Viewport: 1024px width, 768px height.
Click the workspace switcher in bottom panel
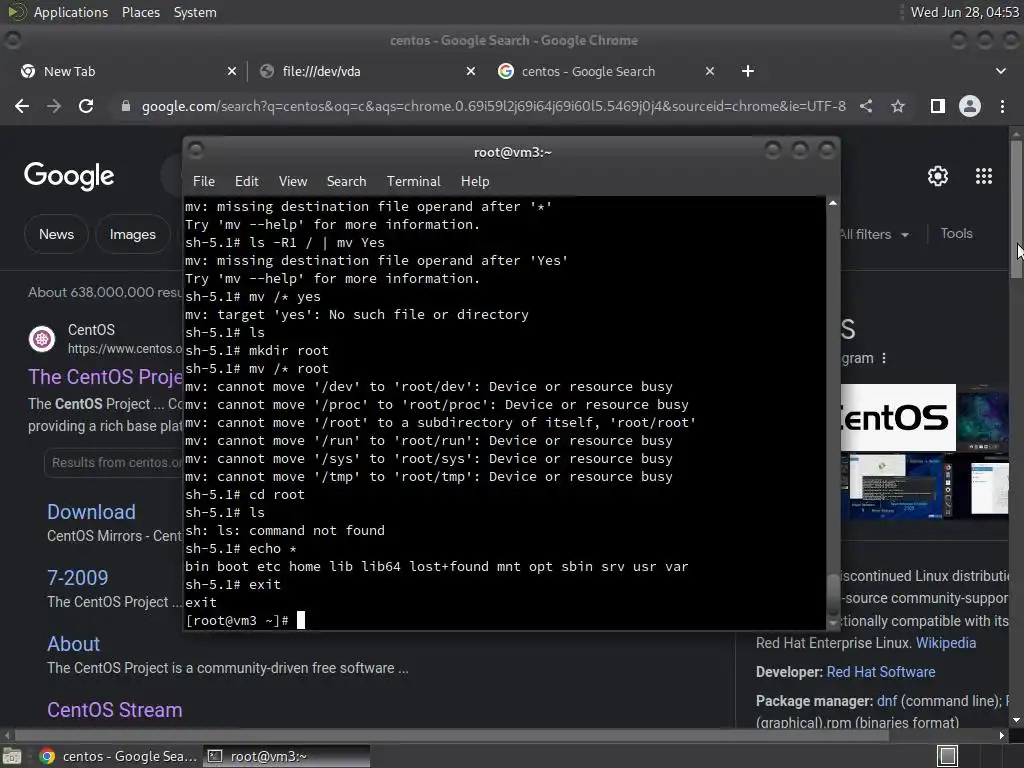[947, 756]
